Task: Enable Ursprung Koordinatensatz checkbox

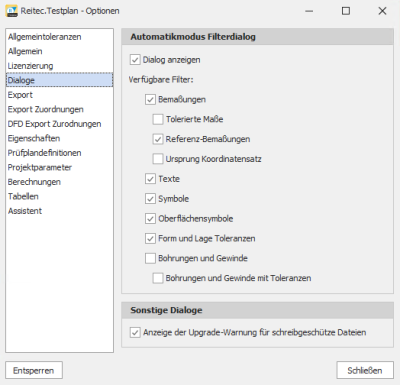Action: pos(158,159)
